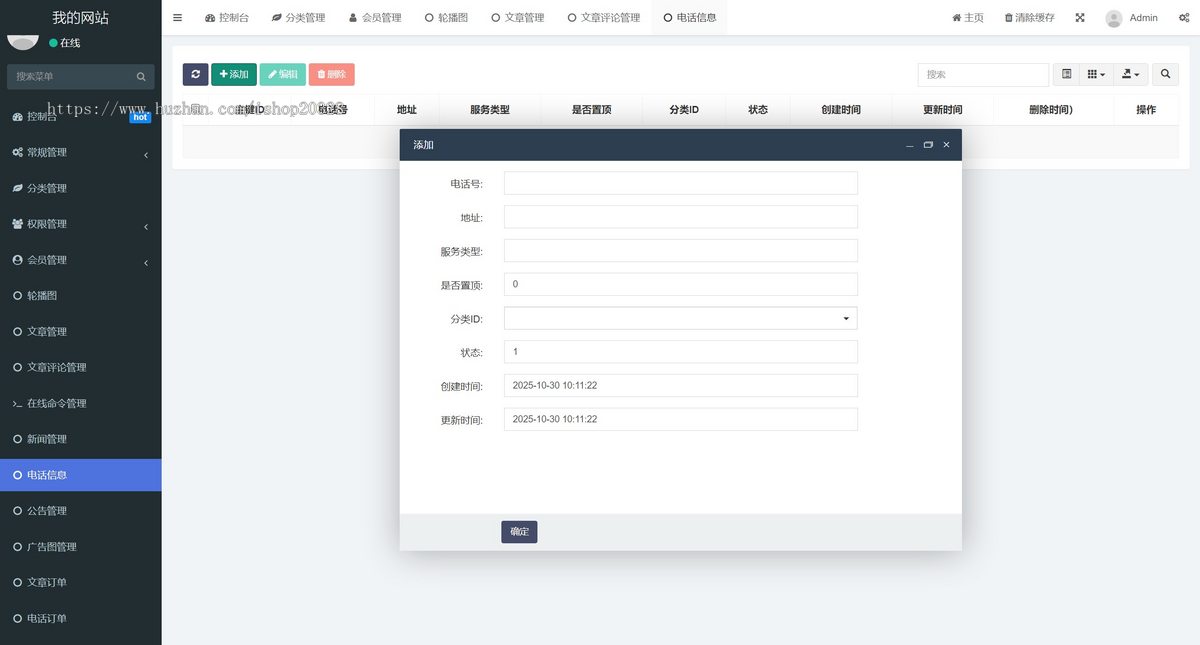This screenshot has height=645, width=1200.
Task: Click the refresh table button
Action: tap(195, 74)
